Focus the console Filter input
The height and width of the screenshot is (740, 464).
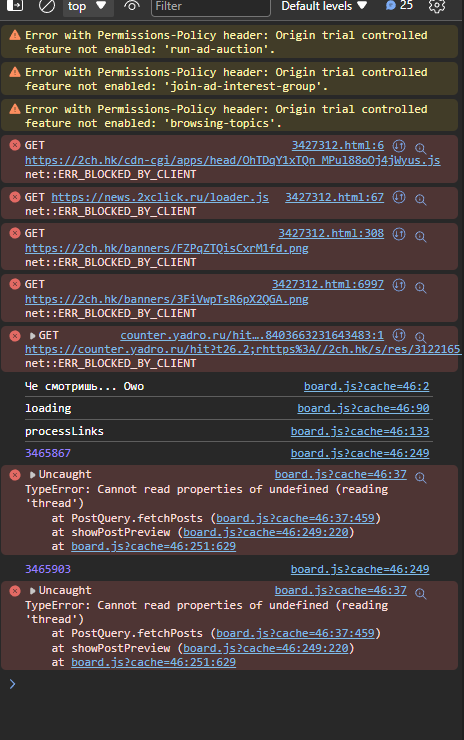click(x=211, y=7)
